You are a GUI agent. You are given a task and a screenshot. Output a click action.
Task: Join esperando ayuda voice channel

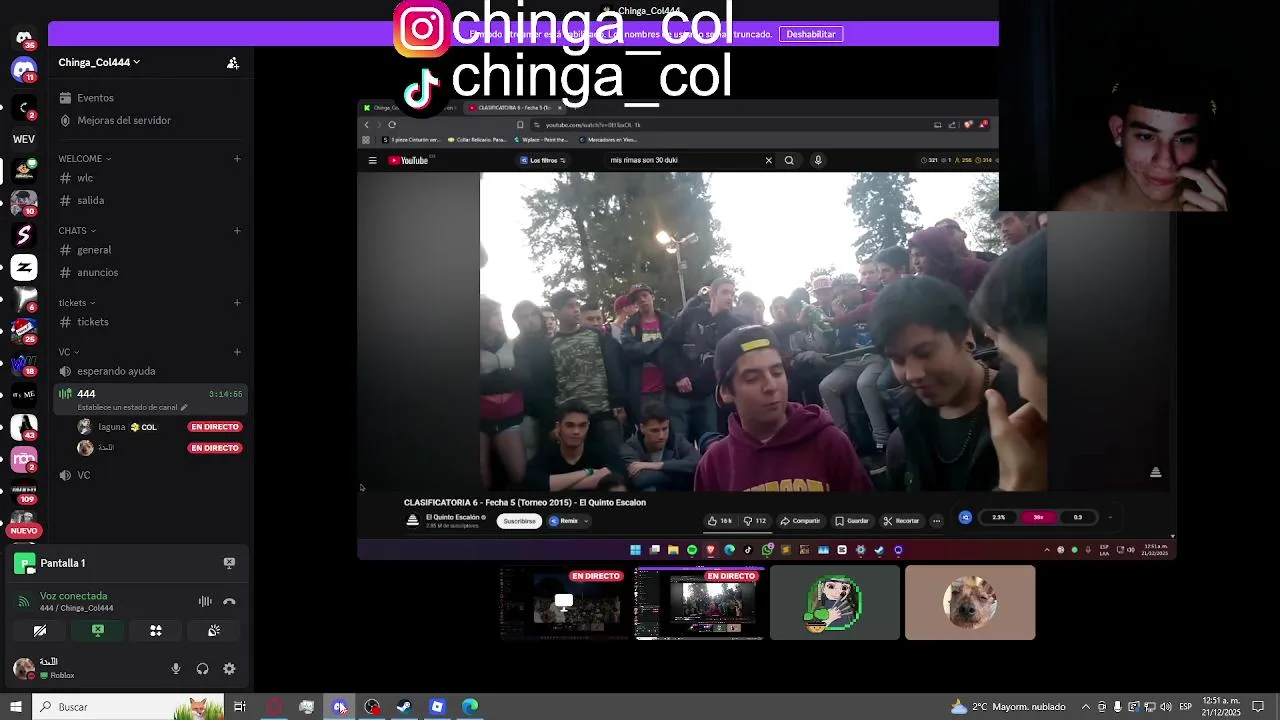click(116, 371)
